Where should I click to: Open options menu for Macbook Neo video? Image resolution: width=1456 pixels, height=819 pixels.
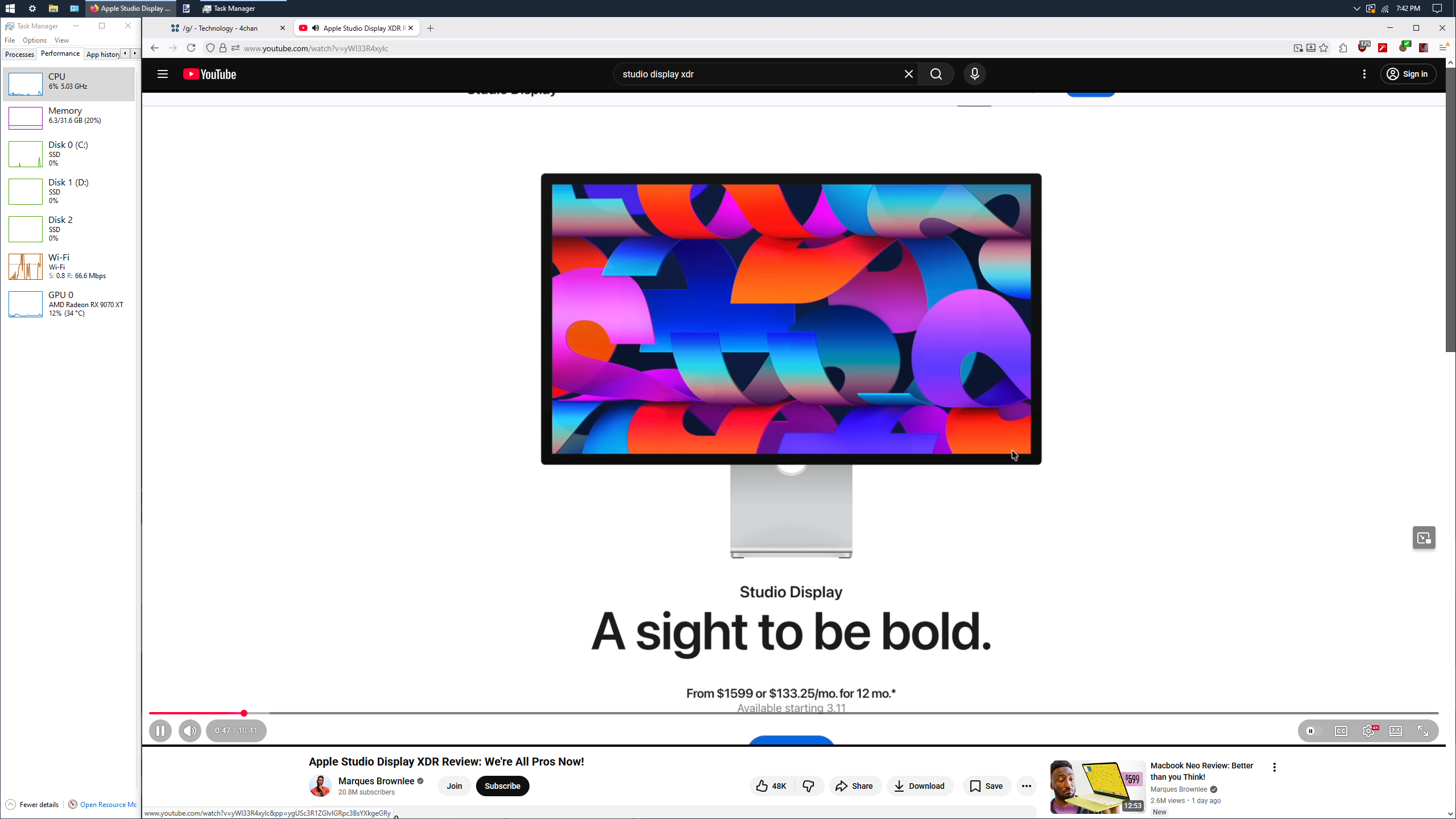[x=1275, y=767]
